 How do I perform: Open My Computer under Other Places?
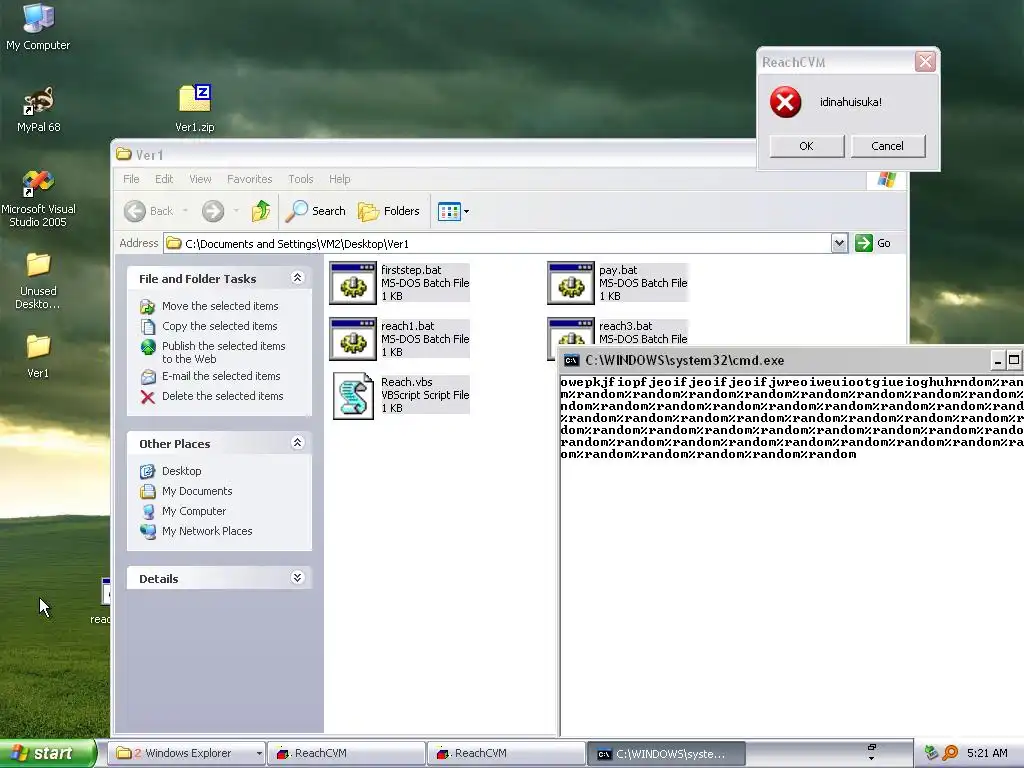(194, 511)
